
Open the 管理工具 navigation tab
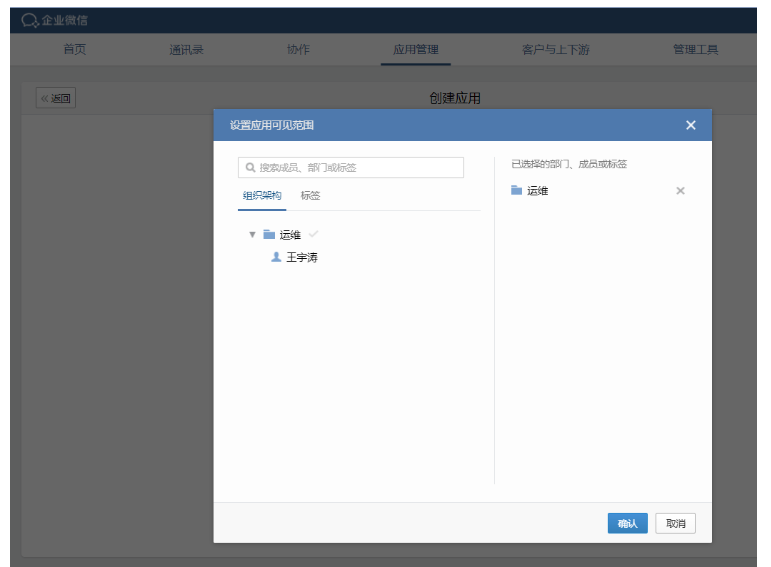695,49
